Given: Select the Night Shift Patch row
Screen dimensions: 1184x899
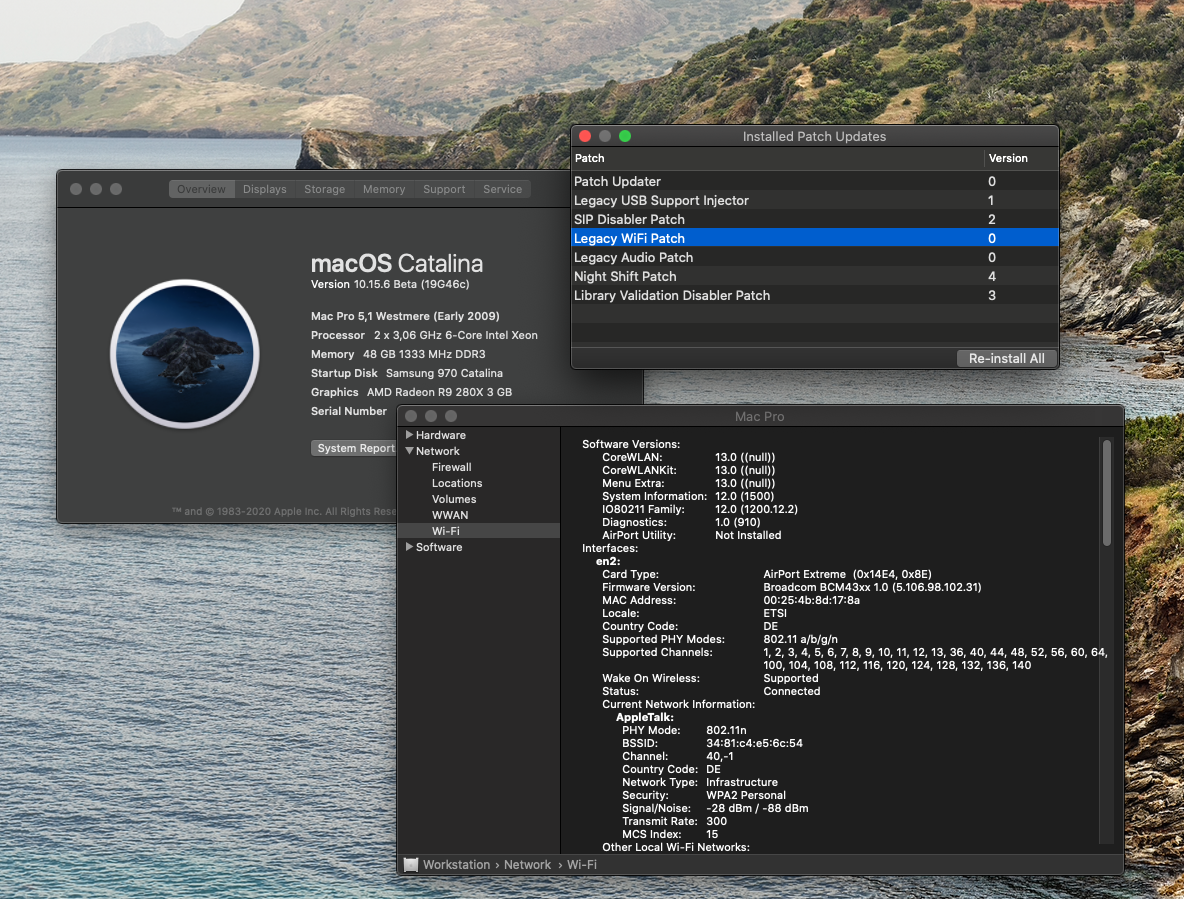Looking at the screenshot, I should coord(625,276).
